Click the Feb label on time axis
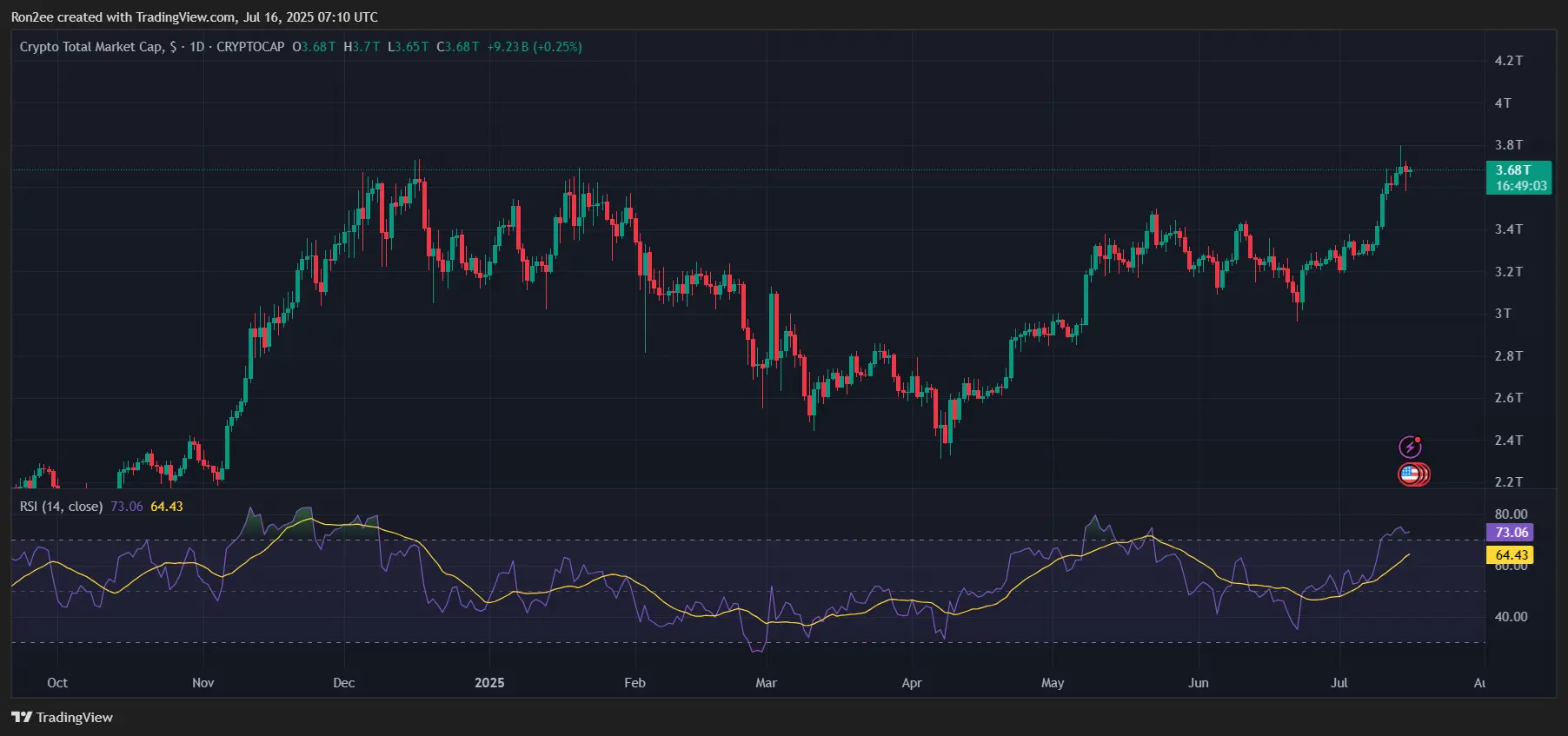 pos(635,683)
